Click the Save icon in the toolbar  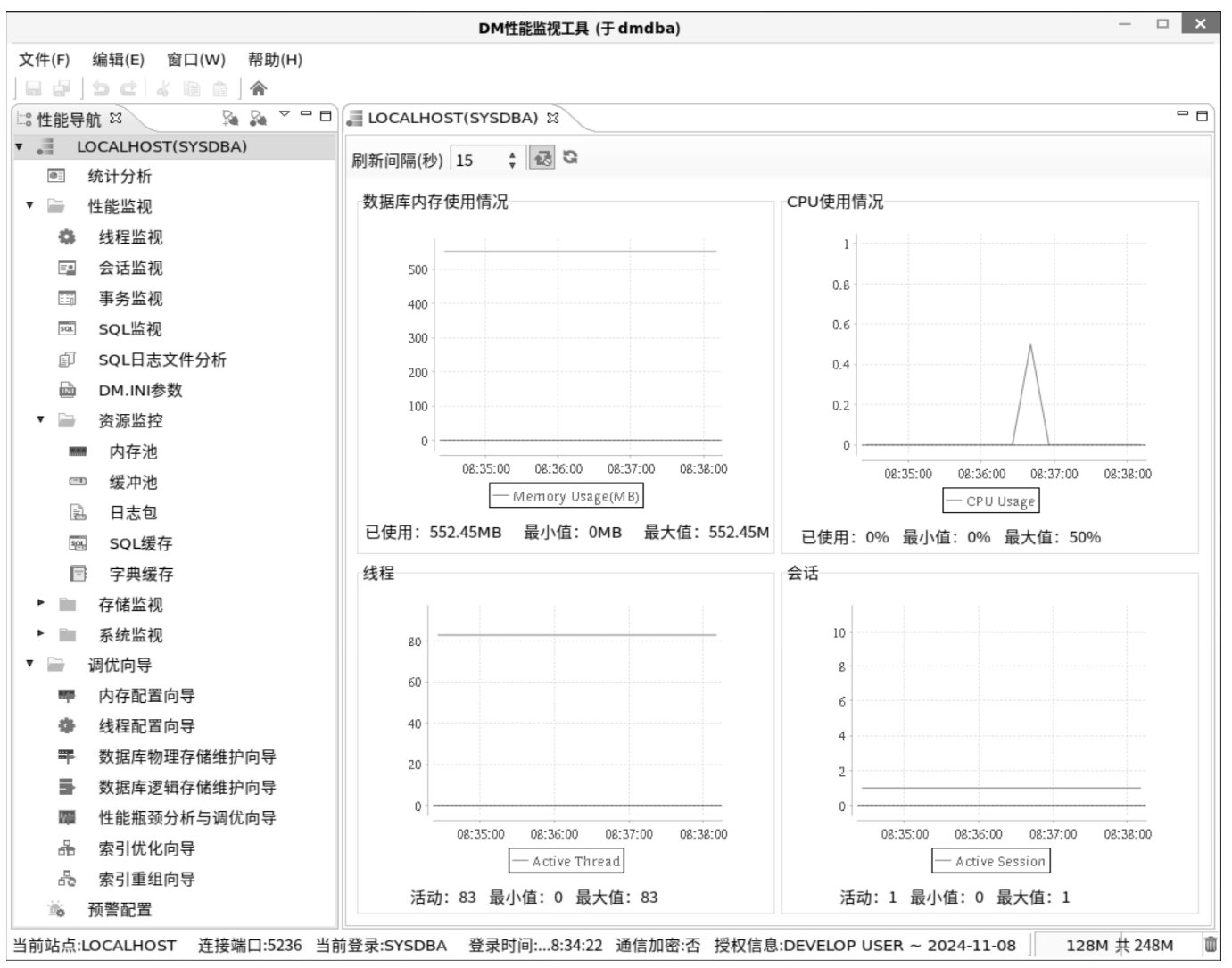(x=34, y=88)
